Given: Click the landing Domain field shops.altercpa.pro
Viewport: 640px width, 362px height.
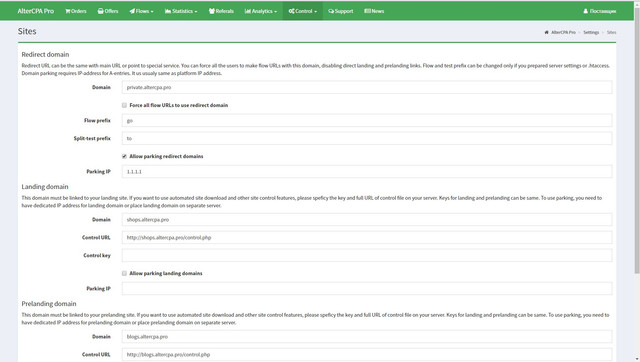Looking at the screenshot, I should [x=367, y=220].
